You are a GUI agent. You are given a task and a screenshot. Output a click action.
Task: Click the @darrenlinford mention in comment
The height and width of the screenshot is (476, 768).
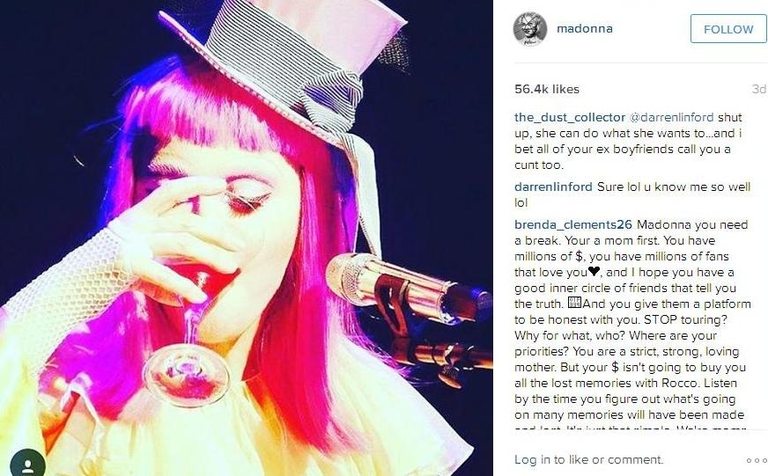672,118
